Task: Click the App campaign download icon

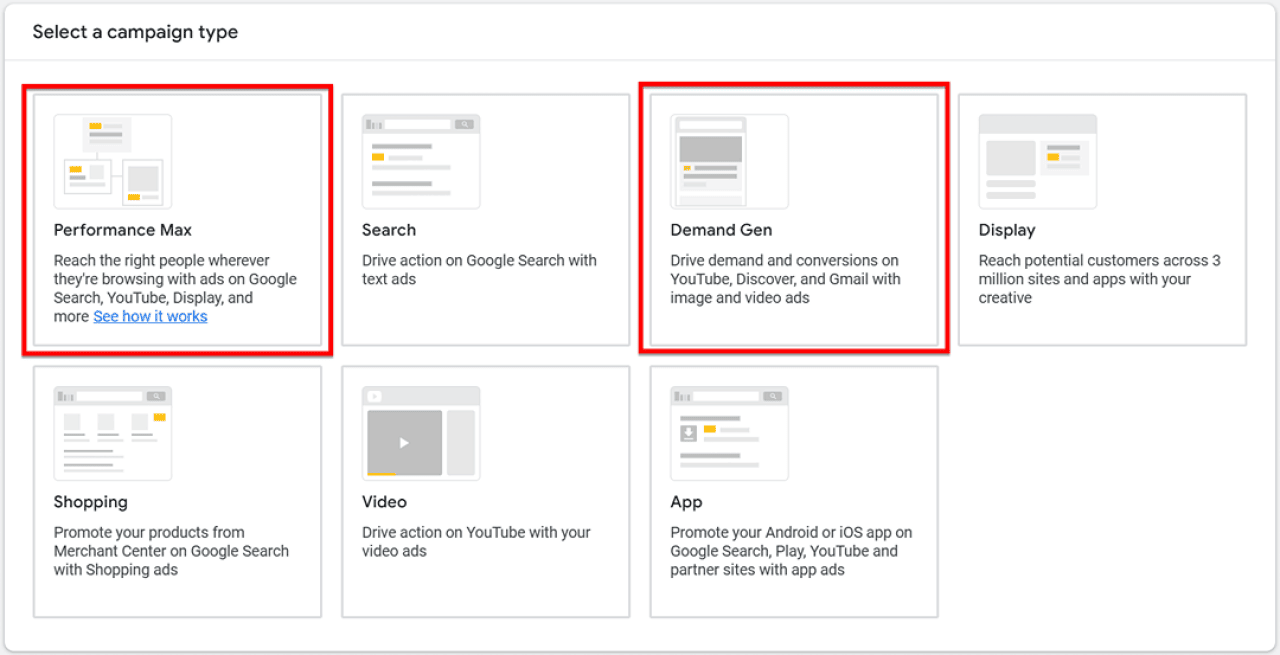Action: click(729, 432)
